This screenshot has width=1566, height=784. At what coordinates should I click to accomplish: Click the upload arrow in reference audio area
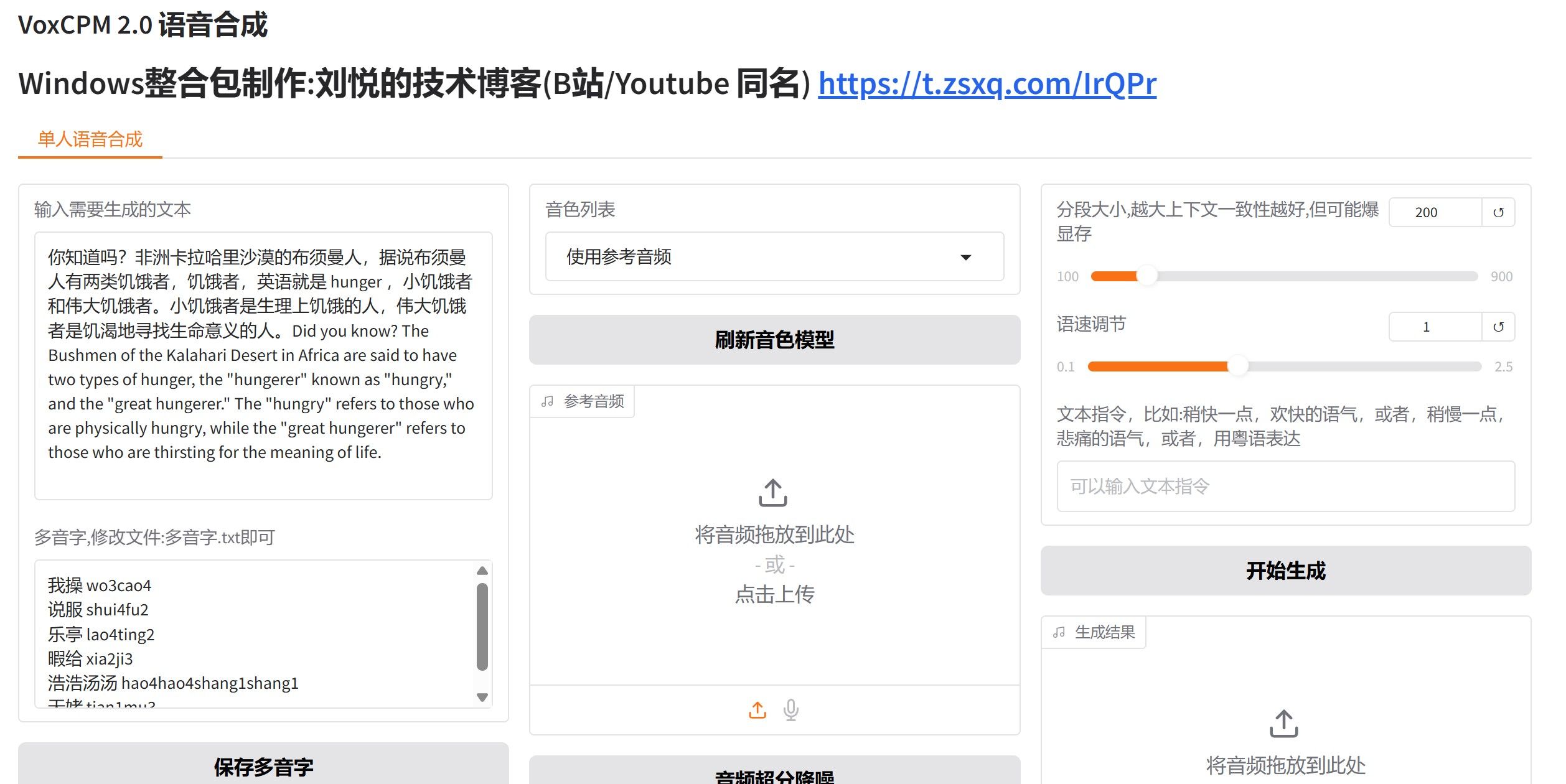773,493
